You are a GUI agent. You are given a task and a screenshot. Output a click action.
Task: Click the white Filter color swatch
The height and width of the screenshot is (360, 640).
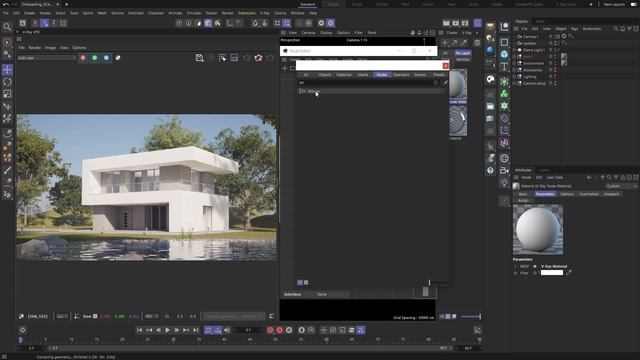pos(552,273)
